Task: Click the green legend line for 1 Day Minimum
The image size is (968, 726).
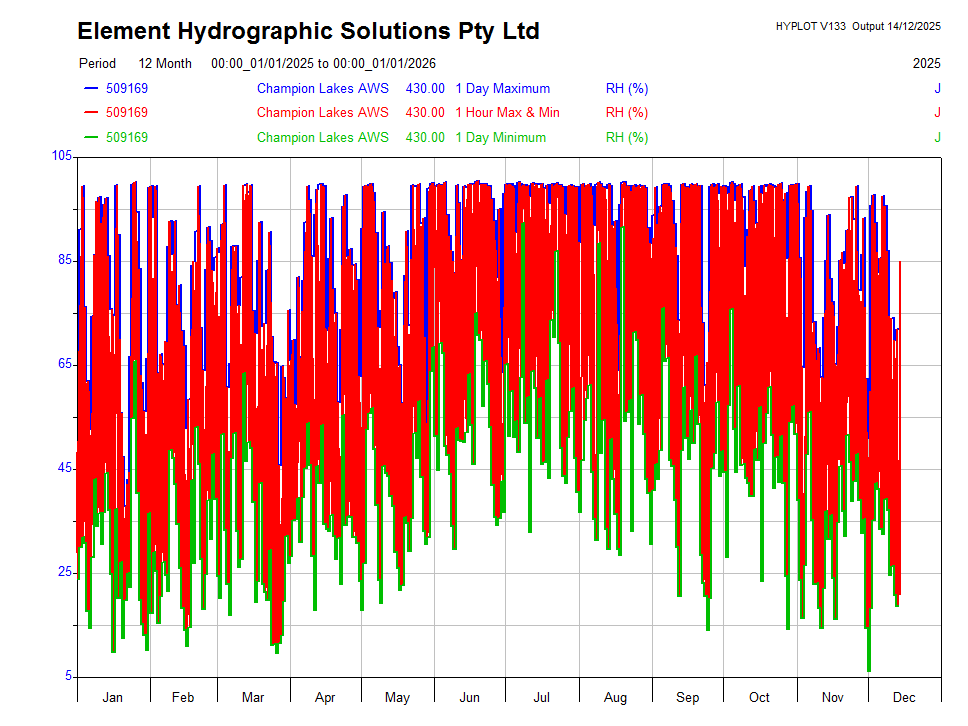Action: point(92,138)
